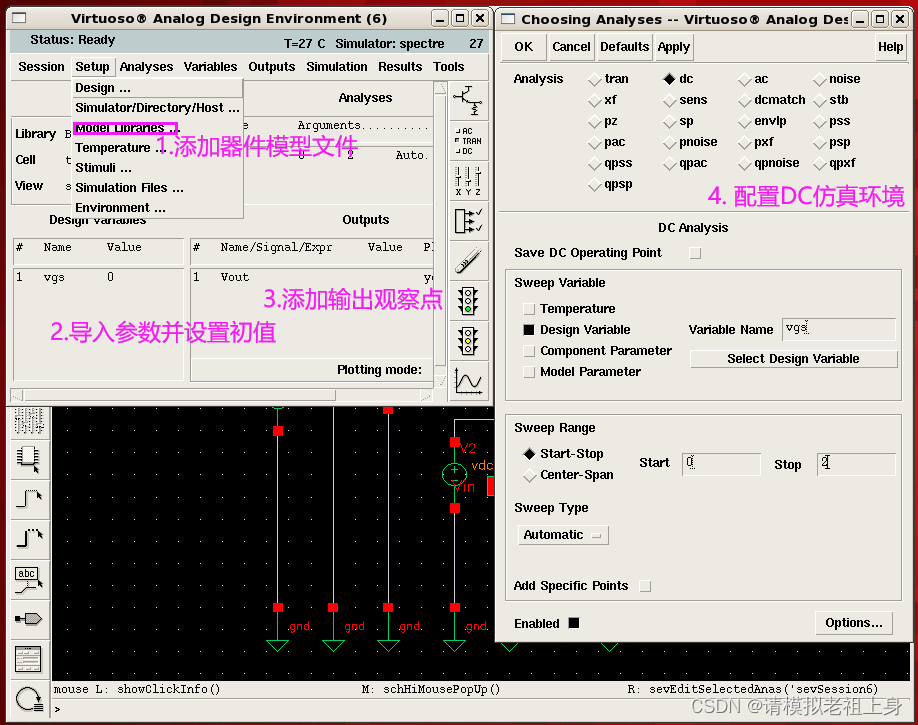918x725 pixels.
Task: Click the Variable Name input showing vgs
Action: click(x=836, y=330)
